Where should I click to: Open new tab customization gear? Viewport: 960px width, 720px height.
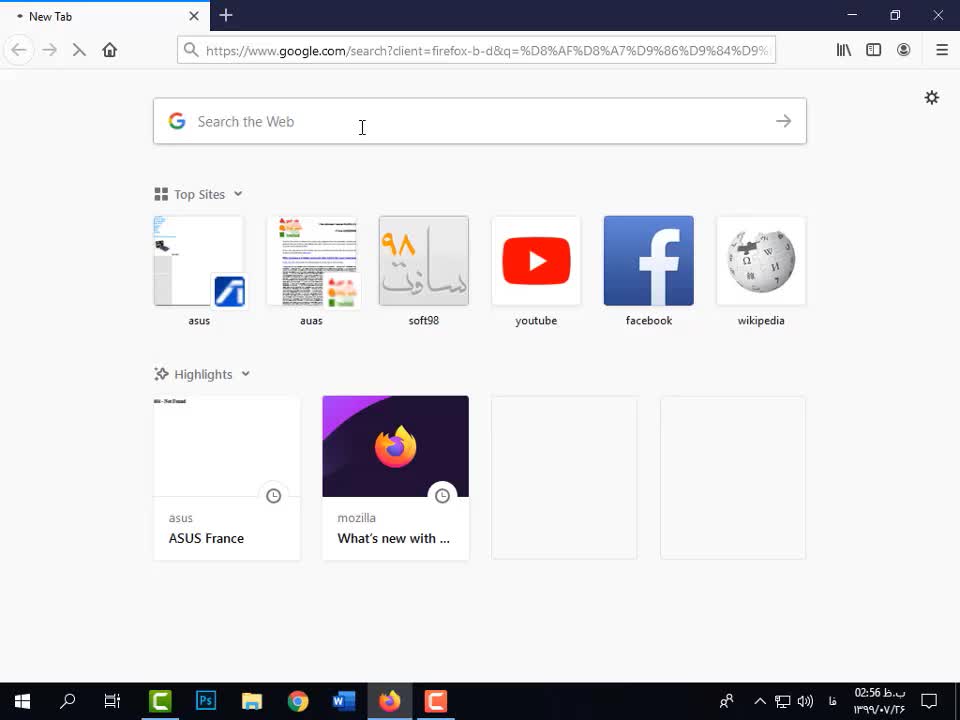931,97
